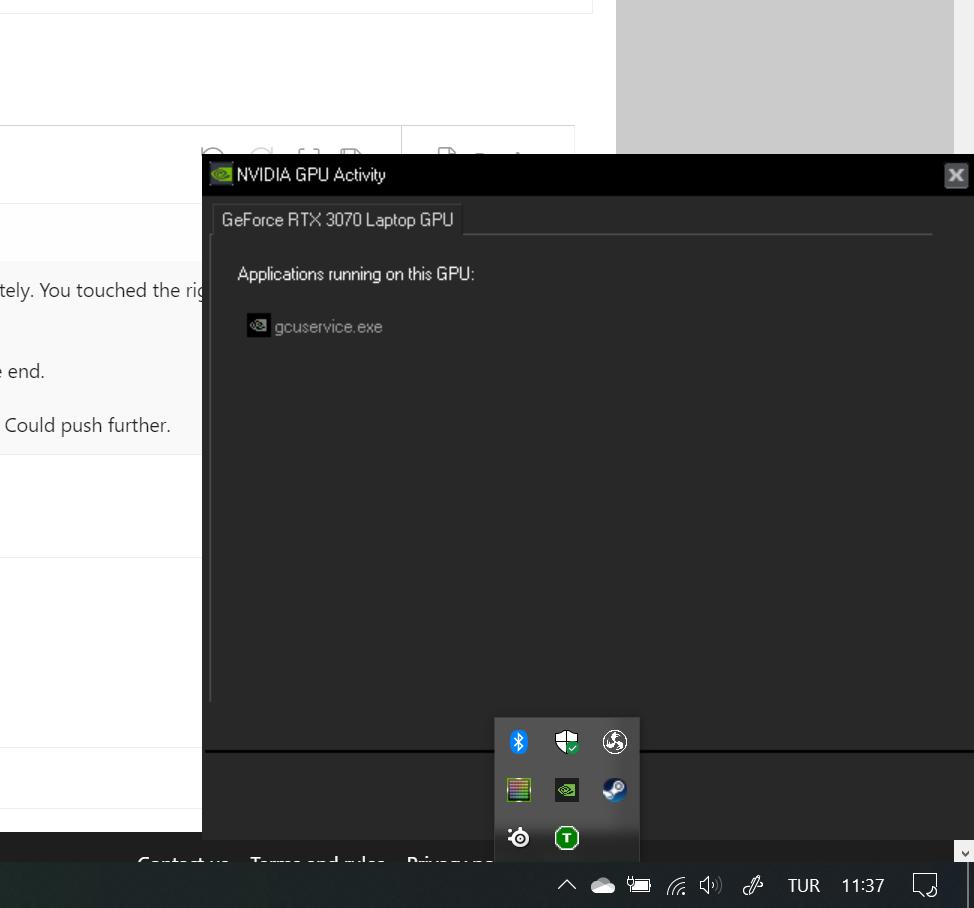Click the 'Applications running on this GPU:' label
Image resolution: width=974 pixels, height=908 pixels.
[x=356, y=274]
